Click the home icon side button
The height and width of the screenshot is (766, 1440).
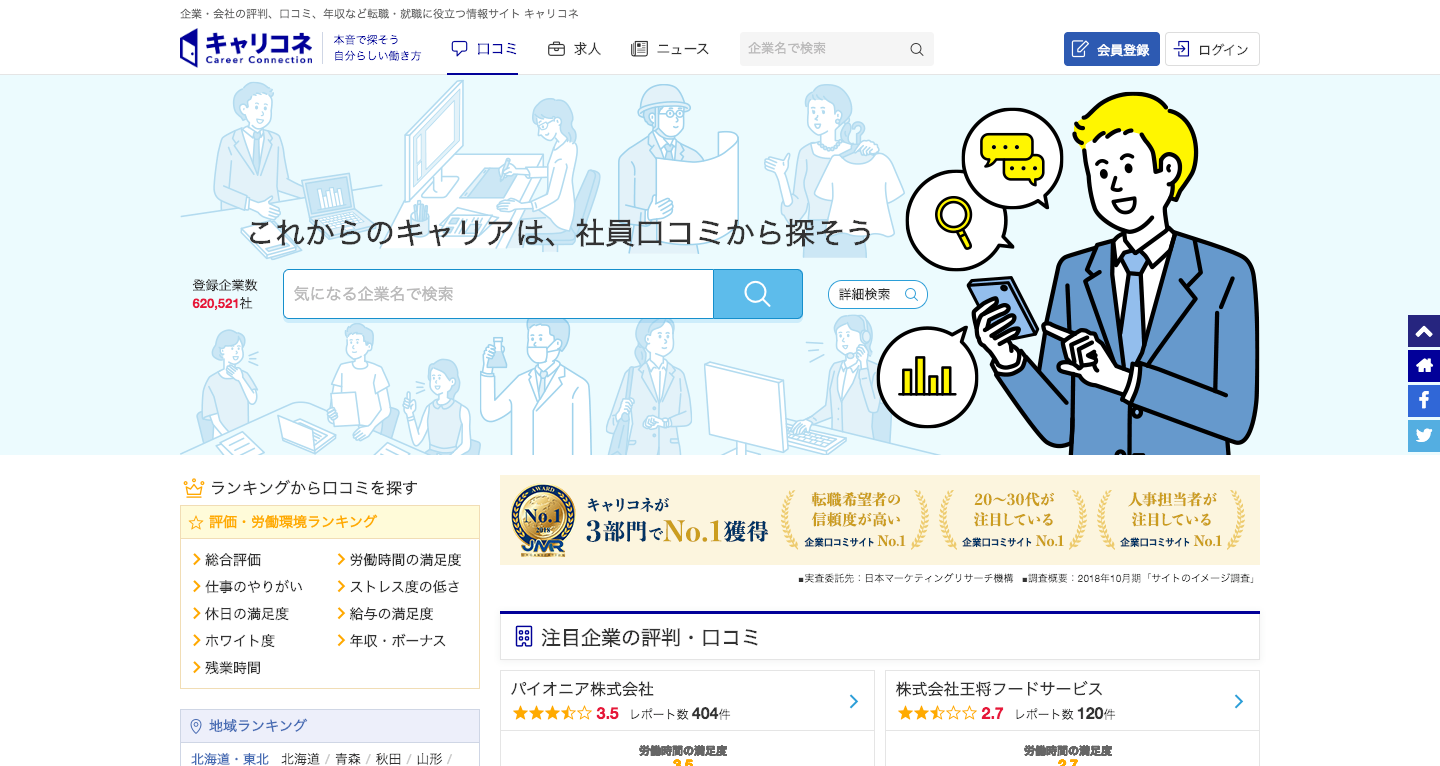1424,366
